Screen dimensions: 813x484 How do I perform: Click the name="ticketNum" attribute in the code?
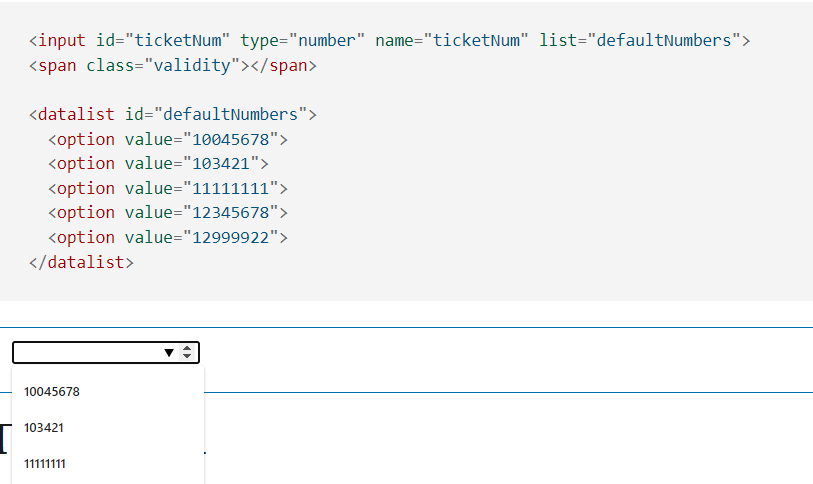(x=452, y=40)
